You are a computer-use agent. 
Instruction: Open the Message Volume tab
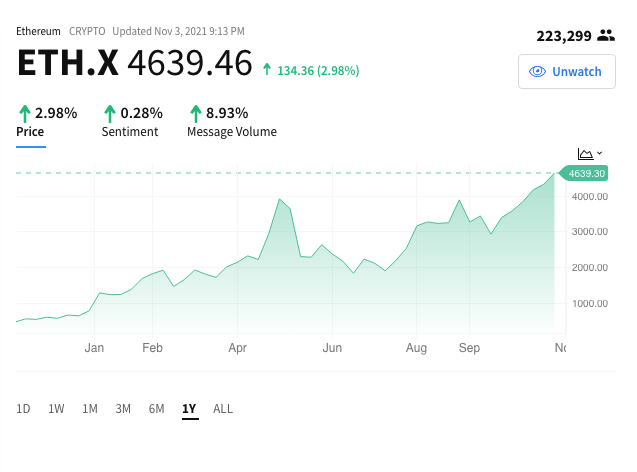232,132
